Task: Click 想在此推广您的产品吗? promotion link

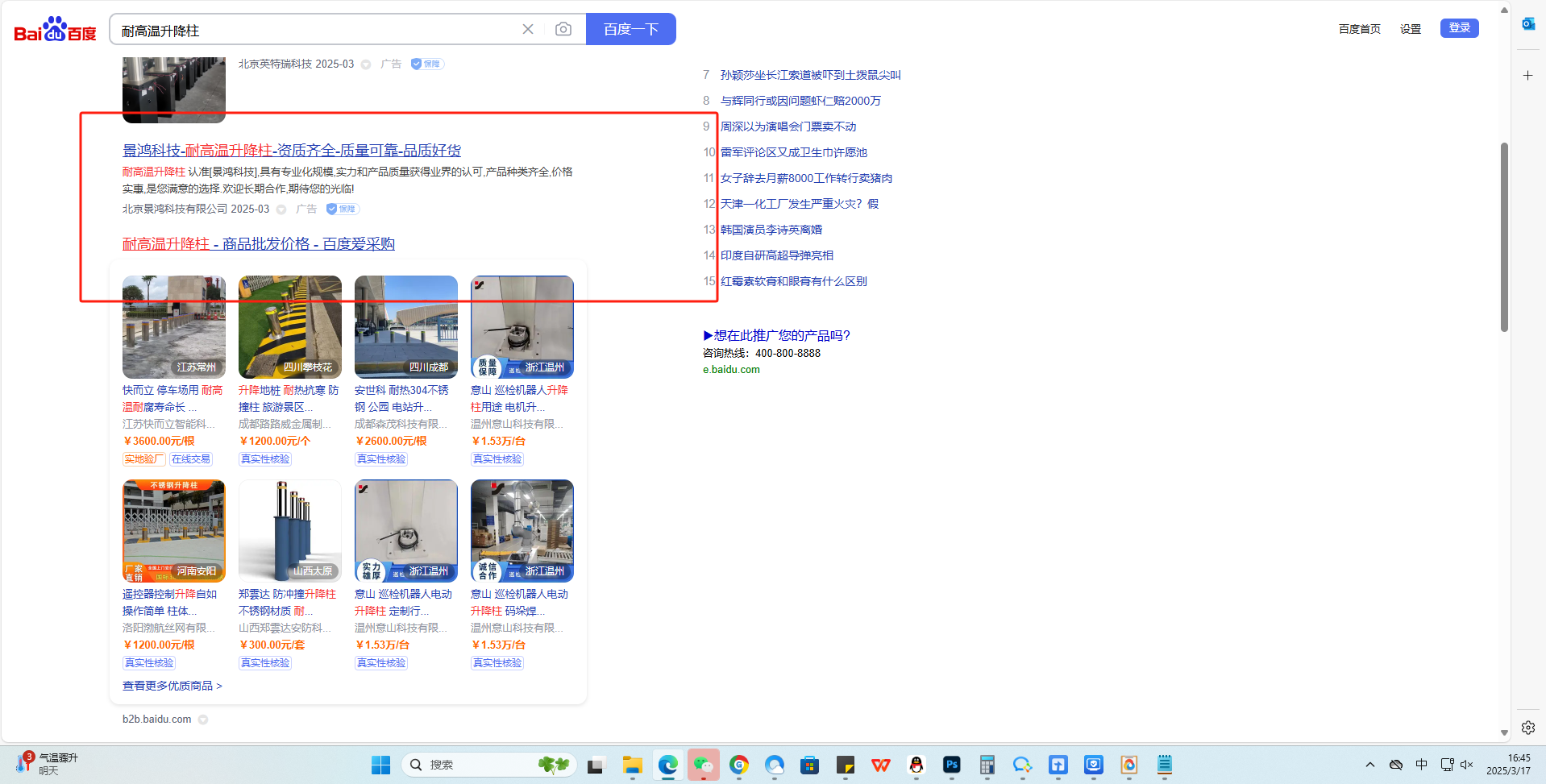Action: [x=776, y=335]
